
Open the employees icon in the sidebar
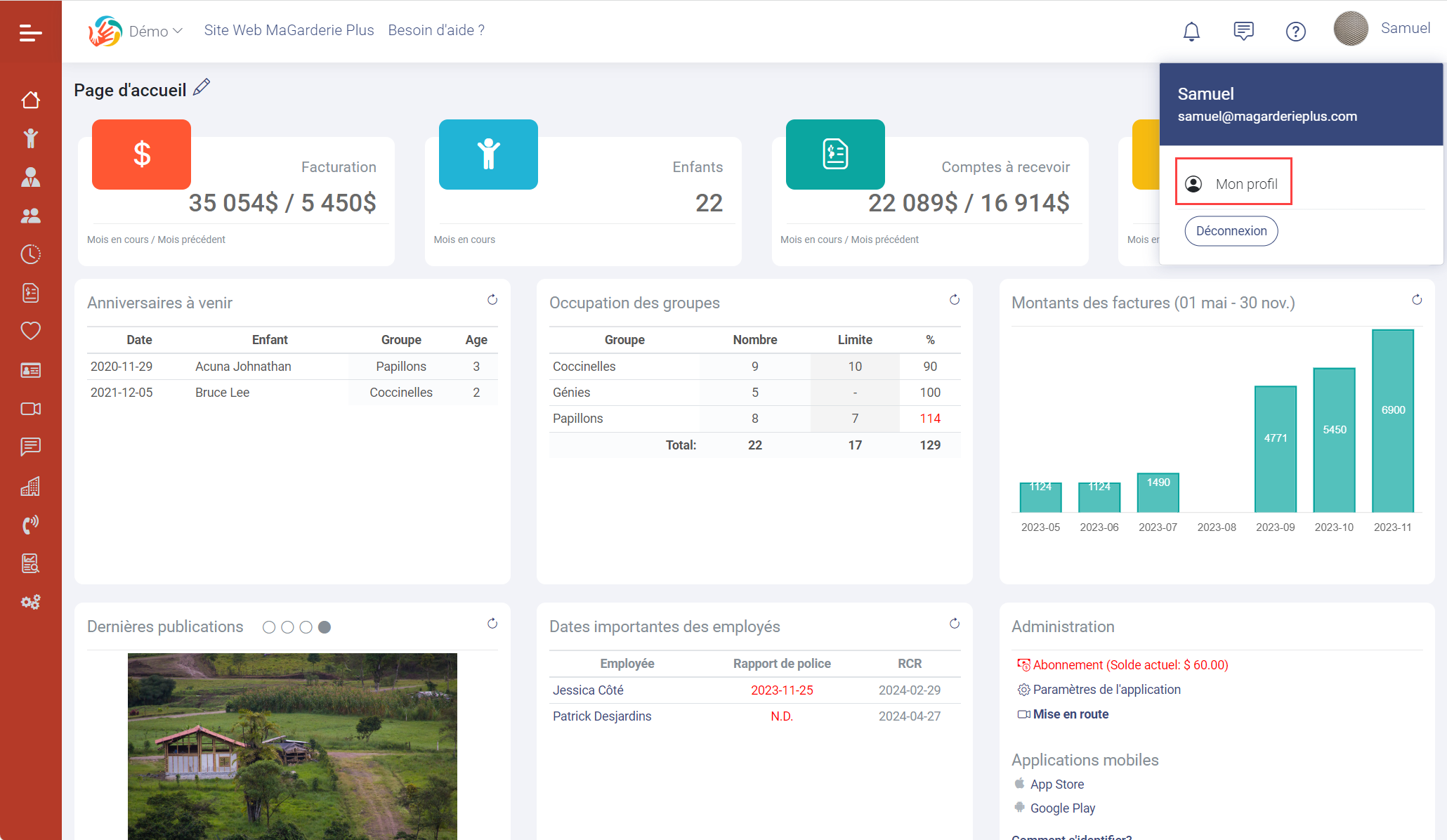30,178
